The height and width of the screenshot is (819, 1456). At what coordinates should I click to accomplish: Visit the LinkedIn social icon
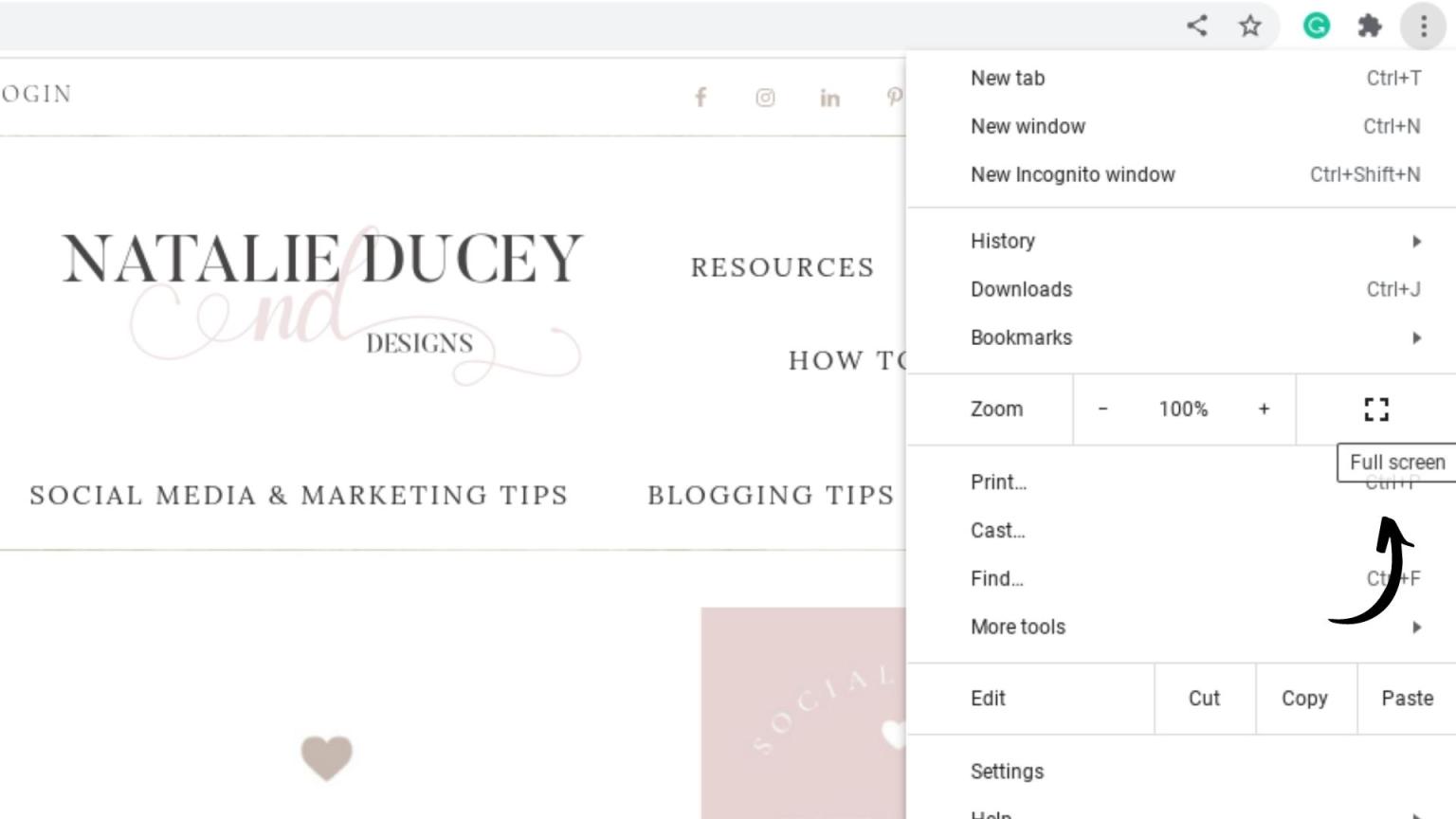[829, 98]
